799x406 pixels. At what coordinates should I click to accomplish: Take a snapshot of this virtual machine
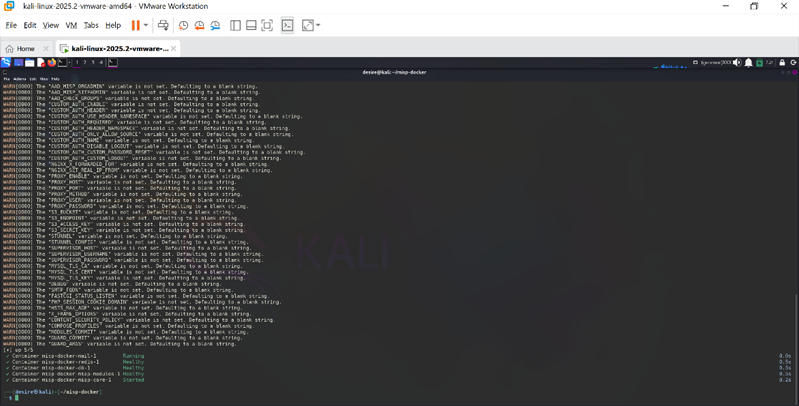(183, 25)
